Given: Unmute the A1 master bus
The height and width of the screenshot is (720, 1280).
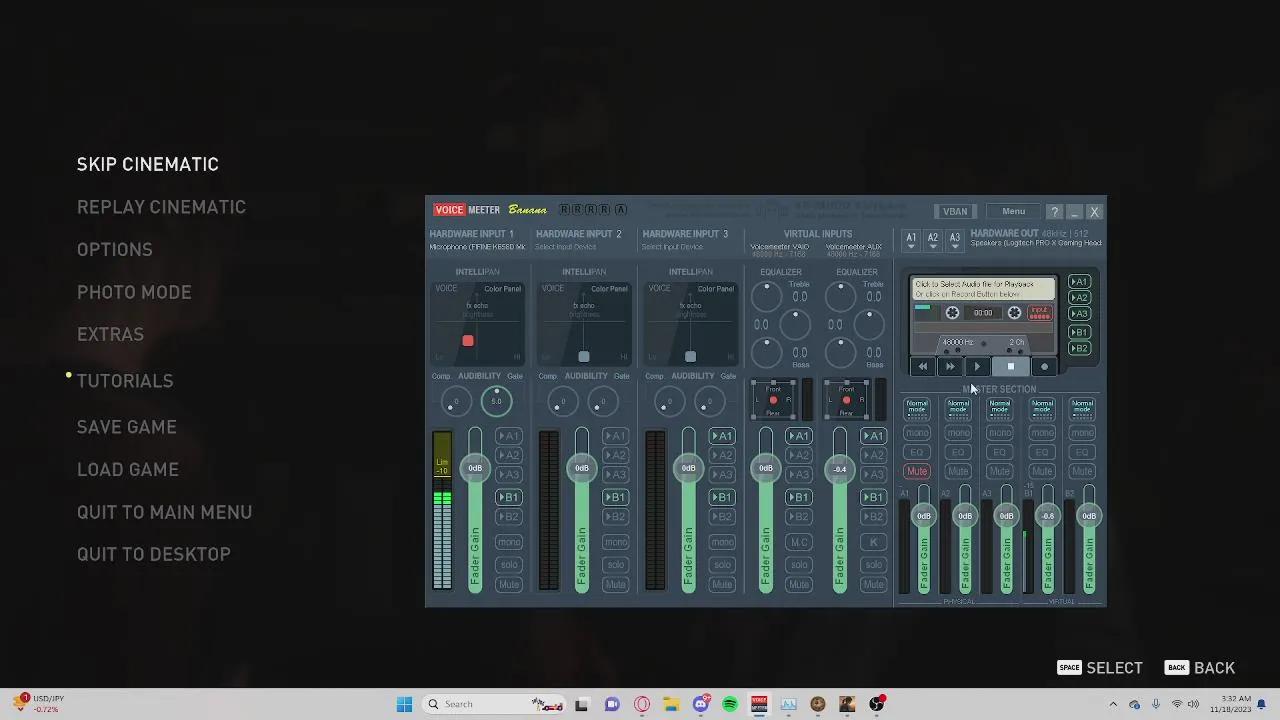Looking at the screenshot, I should point(917,471).
